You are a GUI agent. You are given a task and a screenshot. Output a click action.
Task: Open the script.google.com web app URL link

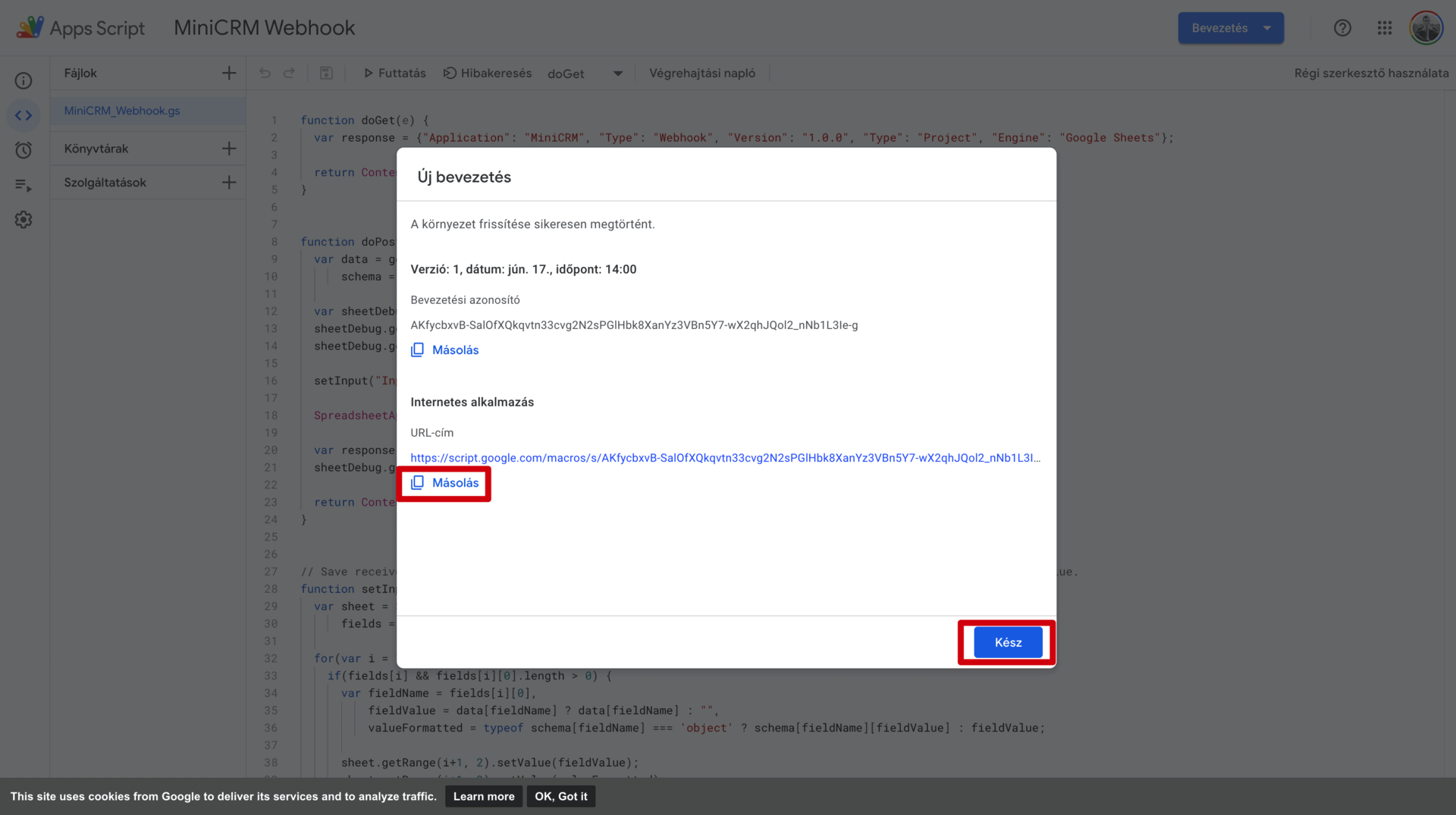coord(725,457)
